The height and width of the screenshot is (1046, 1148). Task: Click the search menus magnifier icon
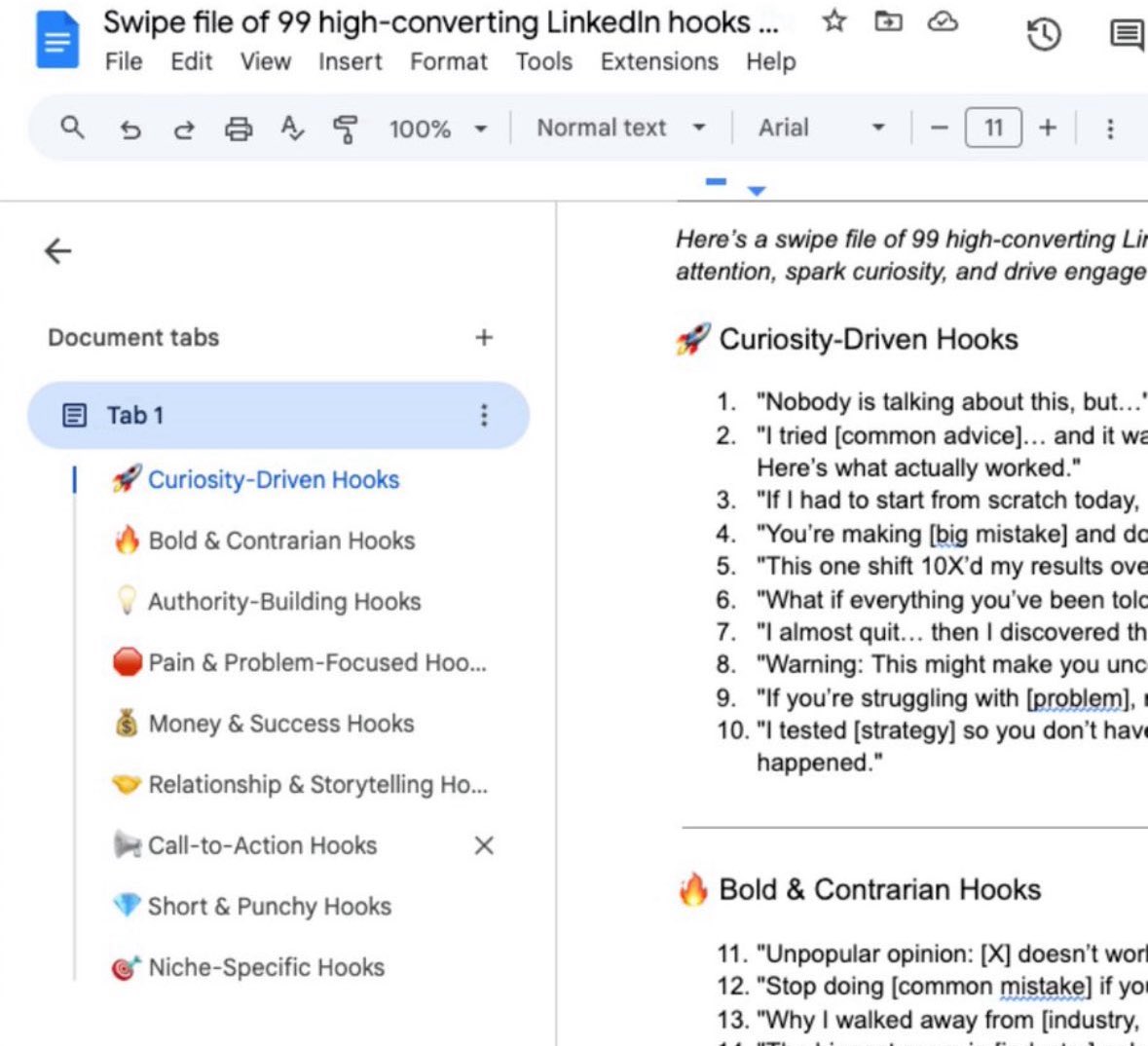(72, 128)
